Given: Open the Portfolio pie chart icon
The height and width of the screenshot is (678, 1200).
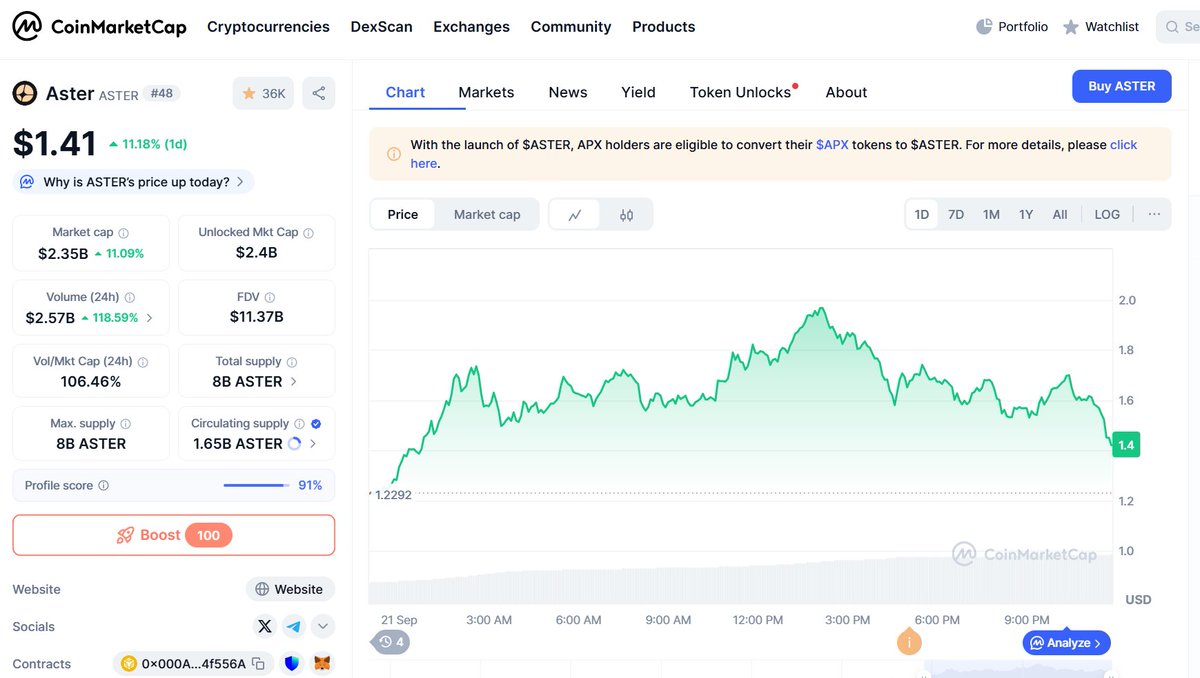Looking at the screenshot, I should (x=984, y=27).
